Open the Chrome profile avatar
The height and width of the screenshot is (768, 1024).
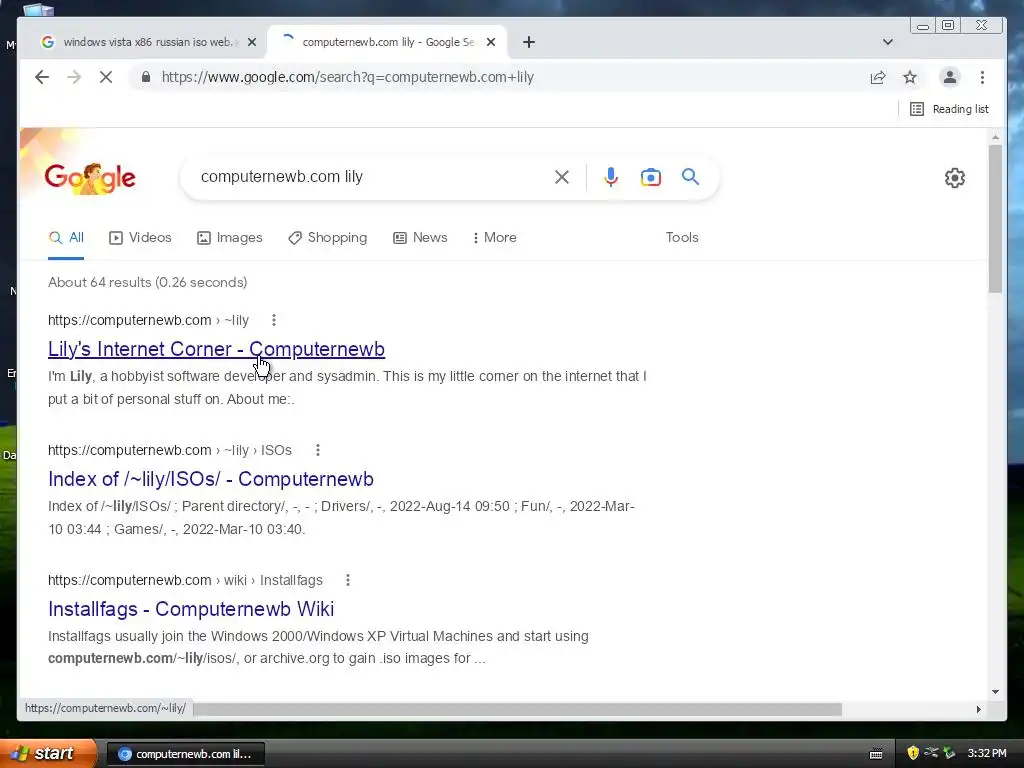point(950,77)
